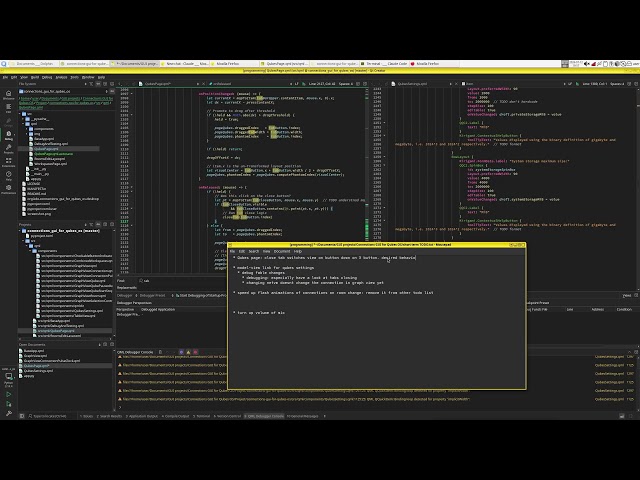Open the Help mode in the sidebar
The width and height of the screenshot is (640, 480).
click(9, 176)
